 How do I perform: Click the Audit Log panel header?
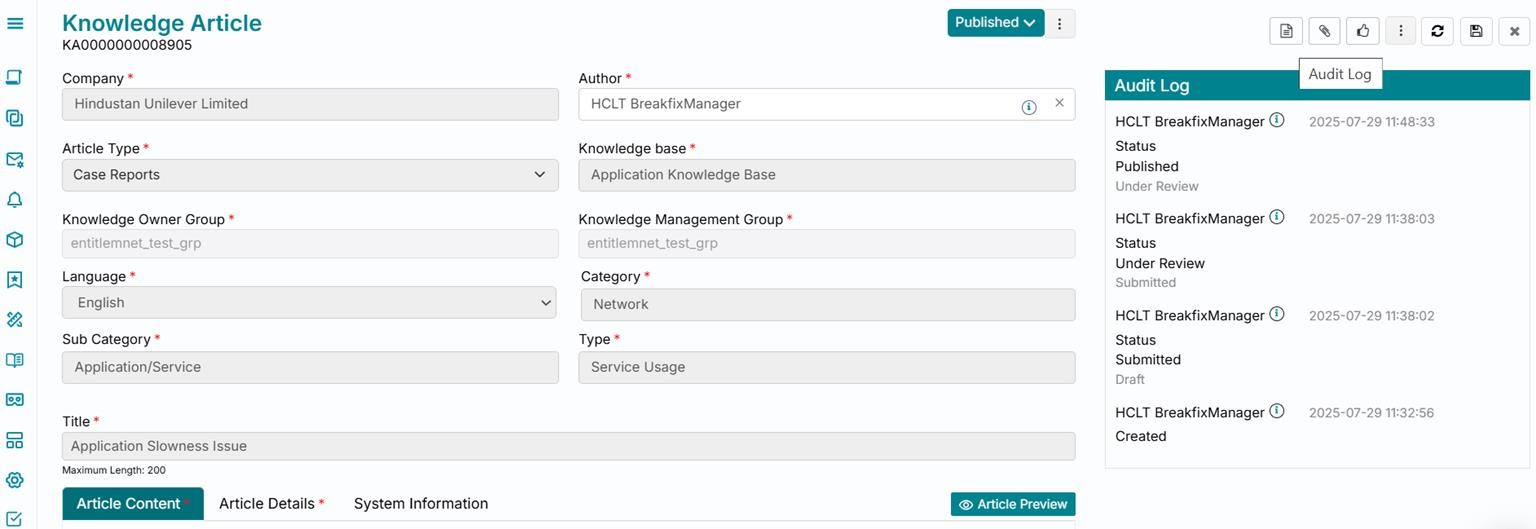pyautogui.click(x=1317, y=85)
